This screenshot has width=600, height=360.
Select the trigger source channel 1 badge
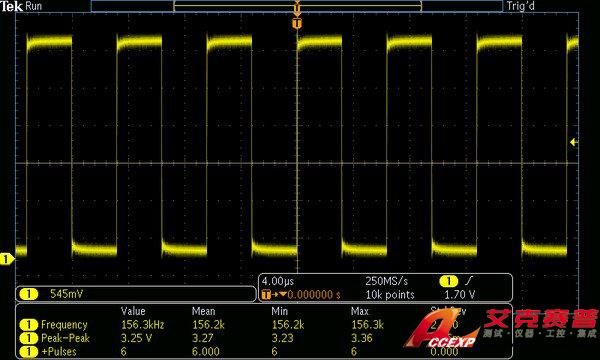[448, 281]
